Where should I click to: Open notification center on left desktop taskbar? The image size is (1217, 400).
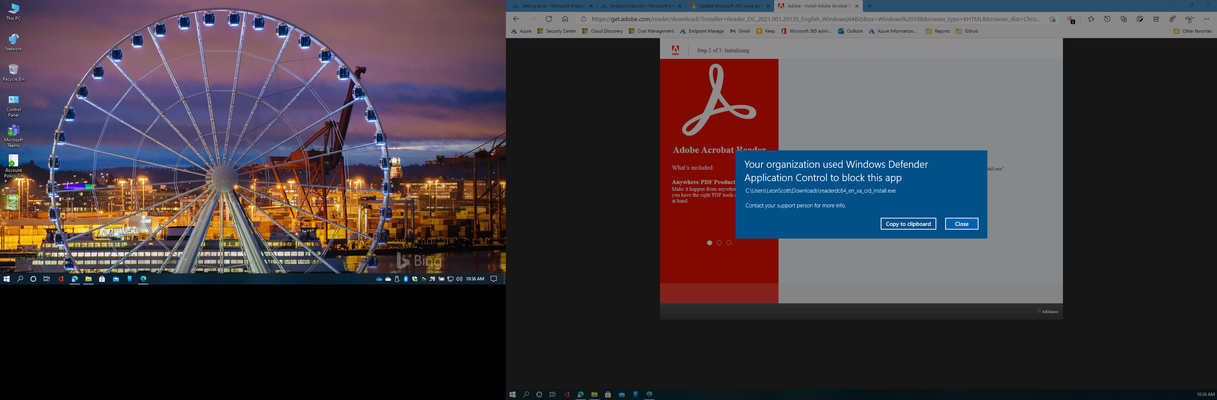(494, 278)
